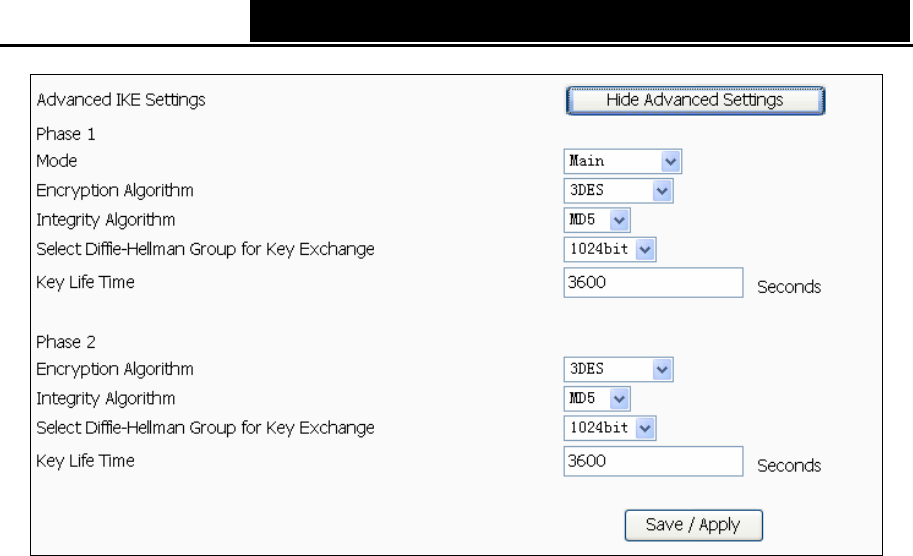Click 'Seconds' beside Phase 1 Key Life Time
The height and width of the screenshot is (556, 913).
[x=789, y=287]
